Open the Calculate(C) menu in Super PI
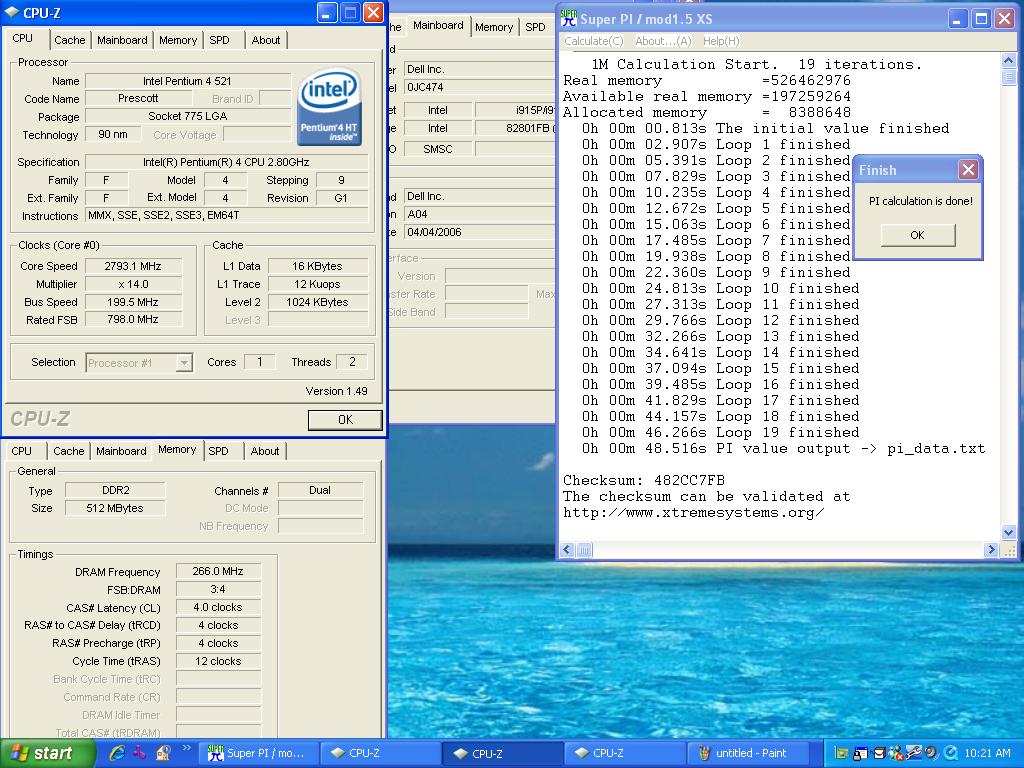 point(594,40)
